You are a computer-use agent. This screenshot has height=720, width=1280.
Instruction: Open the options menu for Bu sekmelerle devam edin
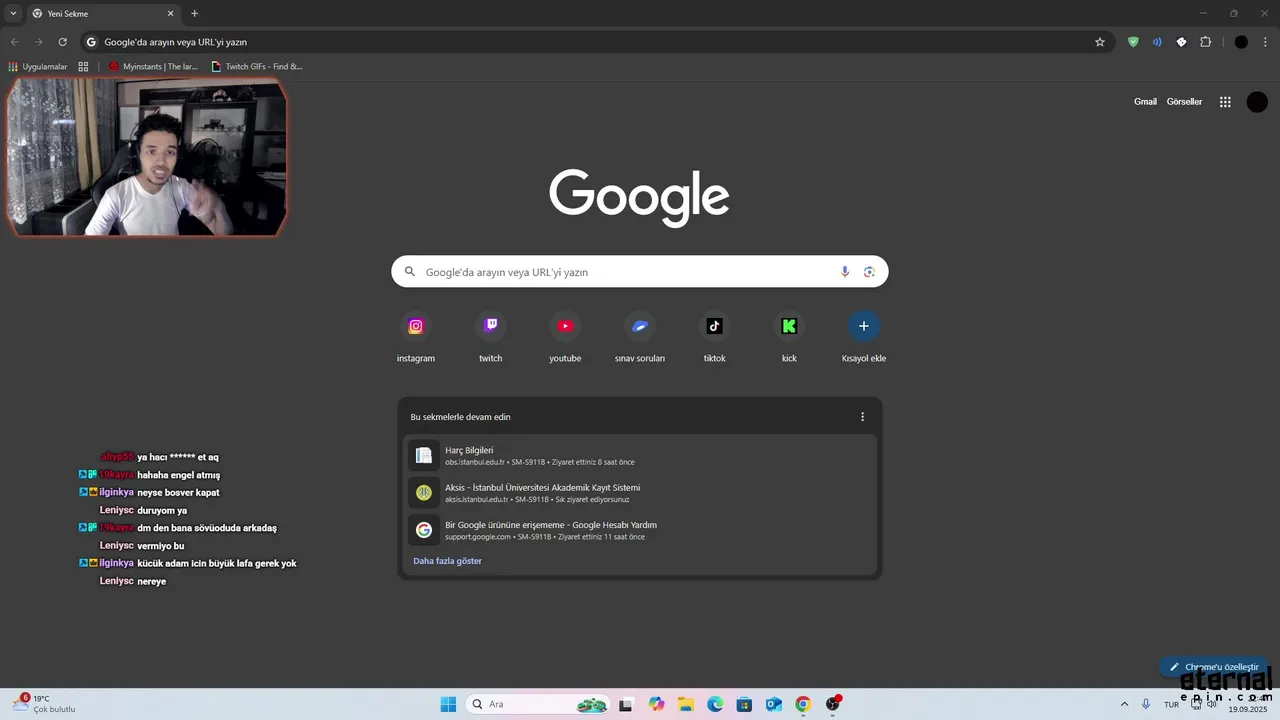[862, 417]
